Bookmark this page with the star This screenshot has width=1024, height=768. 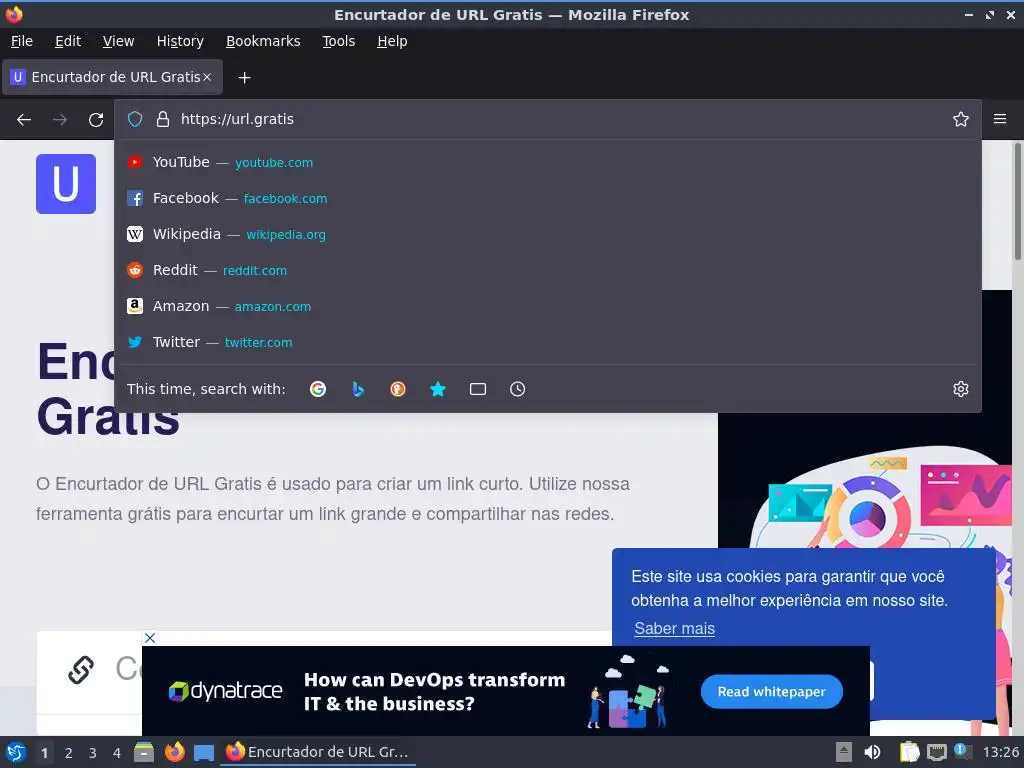point(961,119)
